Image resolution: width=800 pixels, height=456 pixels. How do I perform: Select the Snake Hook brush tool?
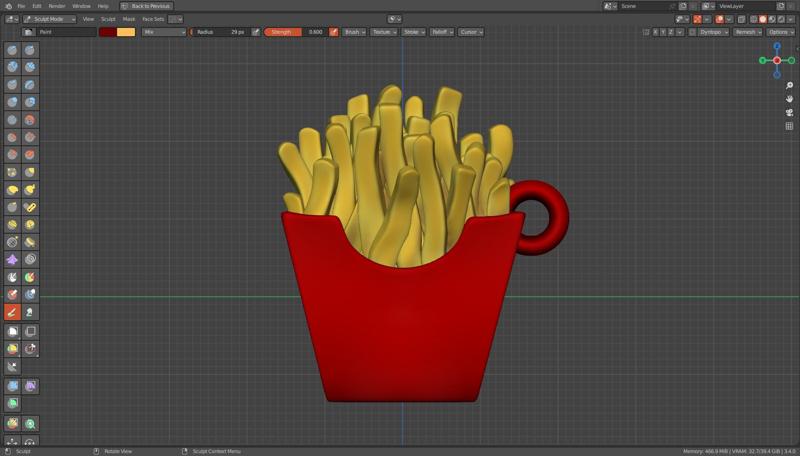tap(30, 190)
